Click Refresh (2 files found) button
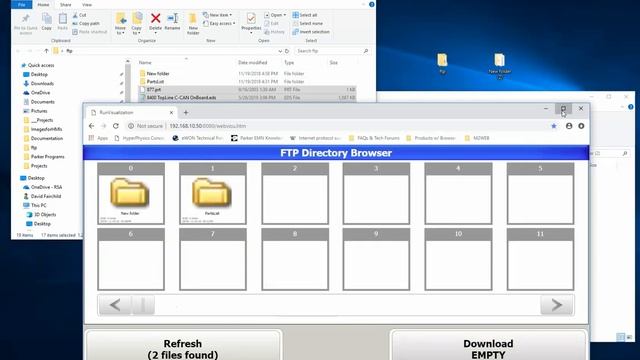640x360 pixels. coord(183,346)
